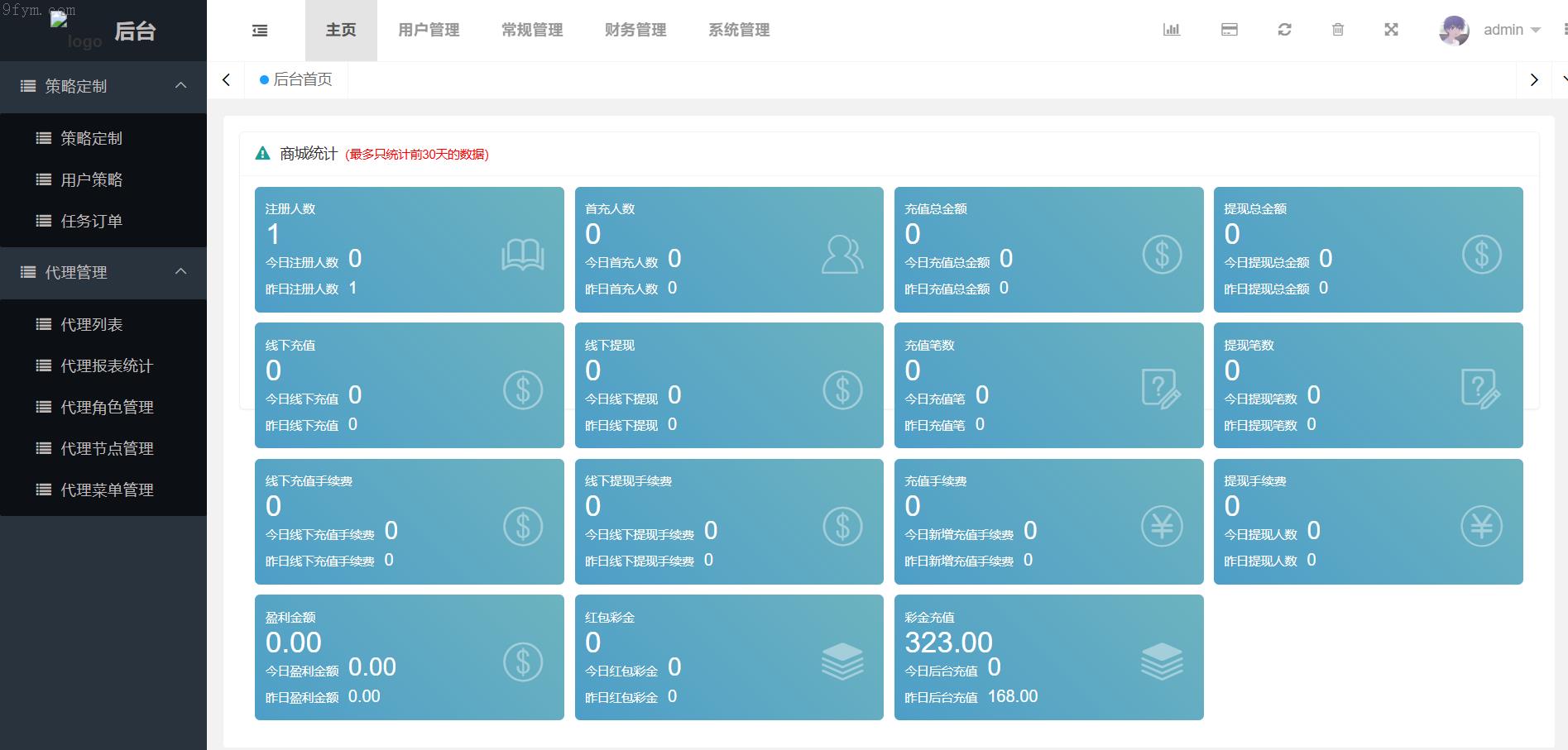
Task: Click the 彩金充值 statistics card
Action: (x=1048, y=657)
